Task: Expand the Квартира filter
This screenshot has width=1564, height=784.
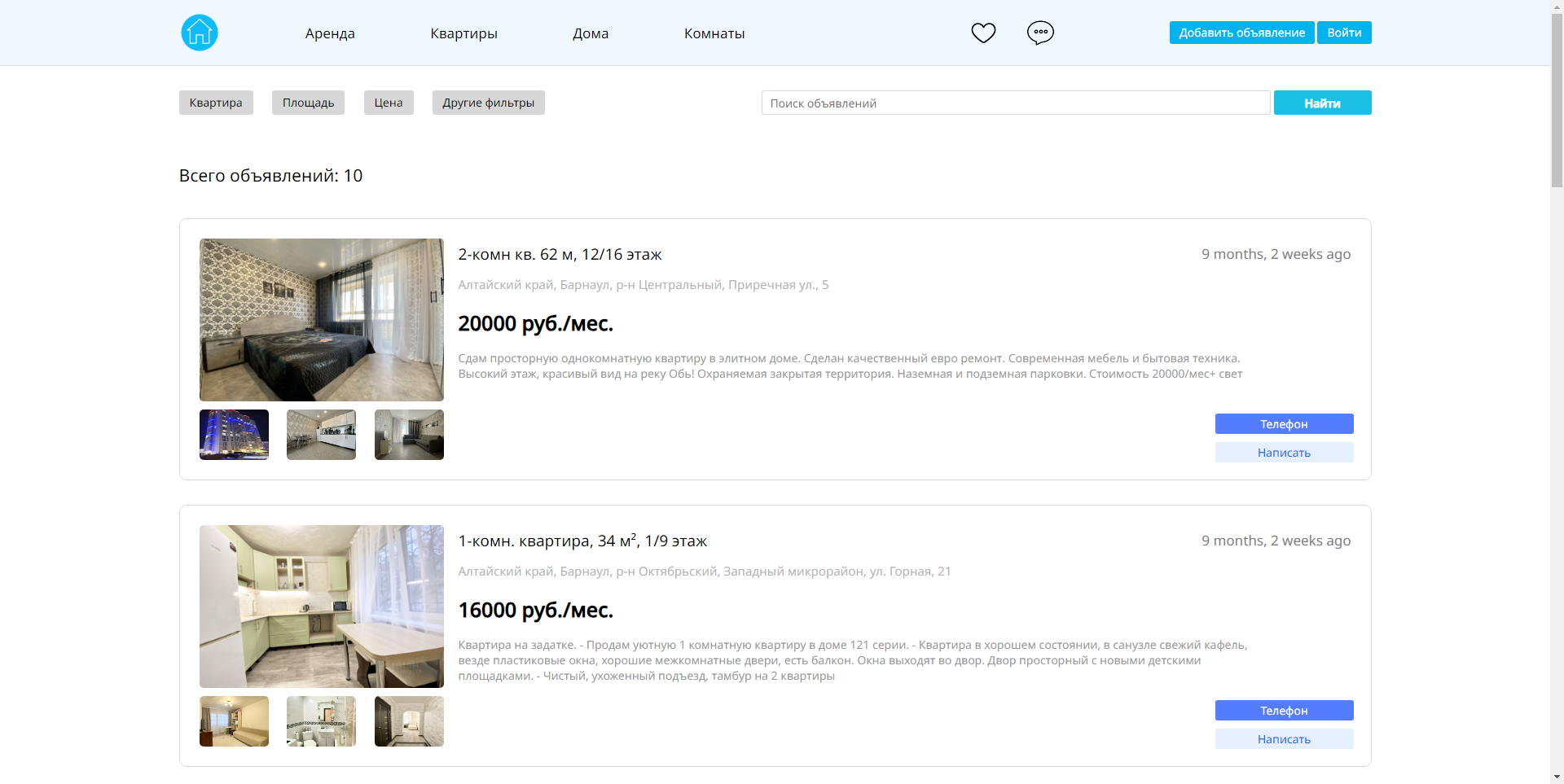Action: (216, 103)
